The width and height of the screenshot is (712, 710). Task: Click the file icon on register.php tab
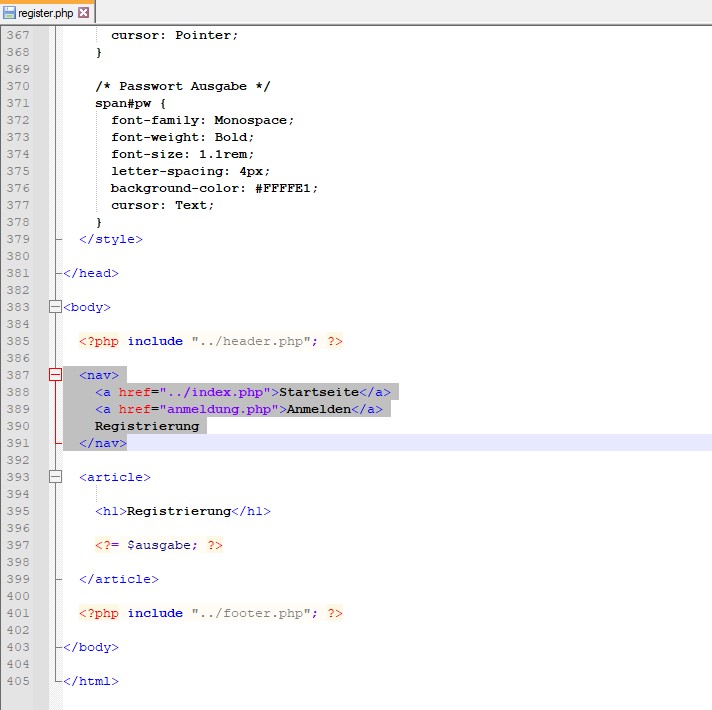9,13
